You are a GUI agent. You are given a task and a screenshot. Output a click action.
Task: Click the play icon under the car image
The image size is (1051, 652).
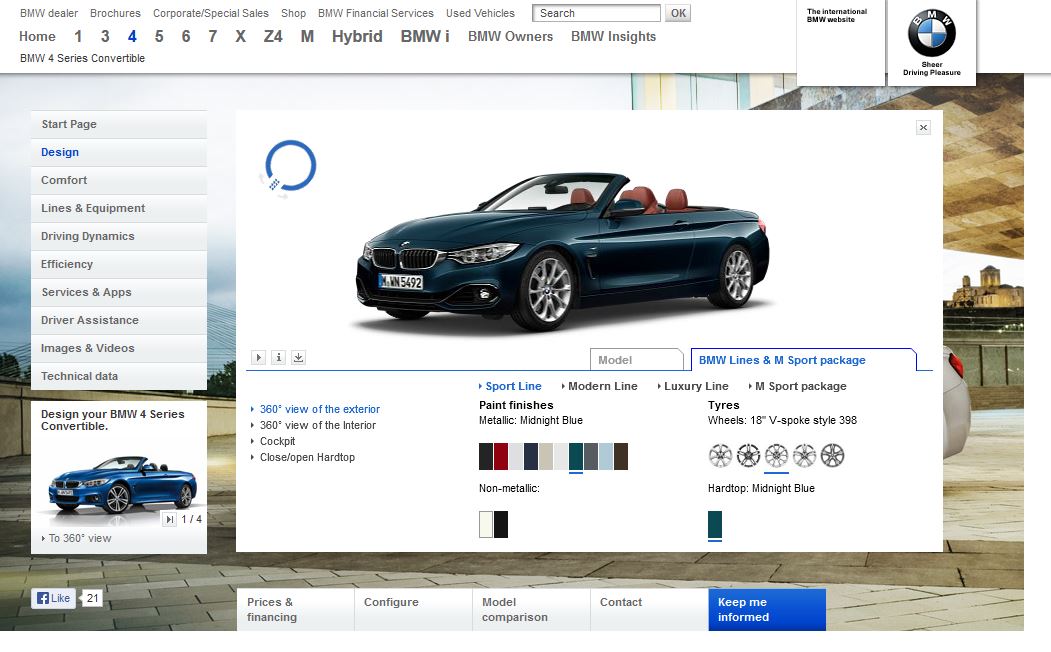[x=259, y=357]
